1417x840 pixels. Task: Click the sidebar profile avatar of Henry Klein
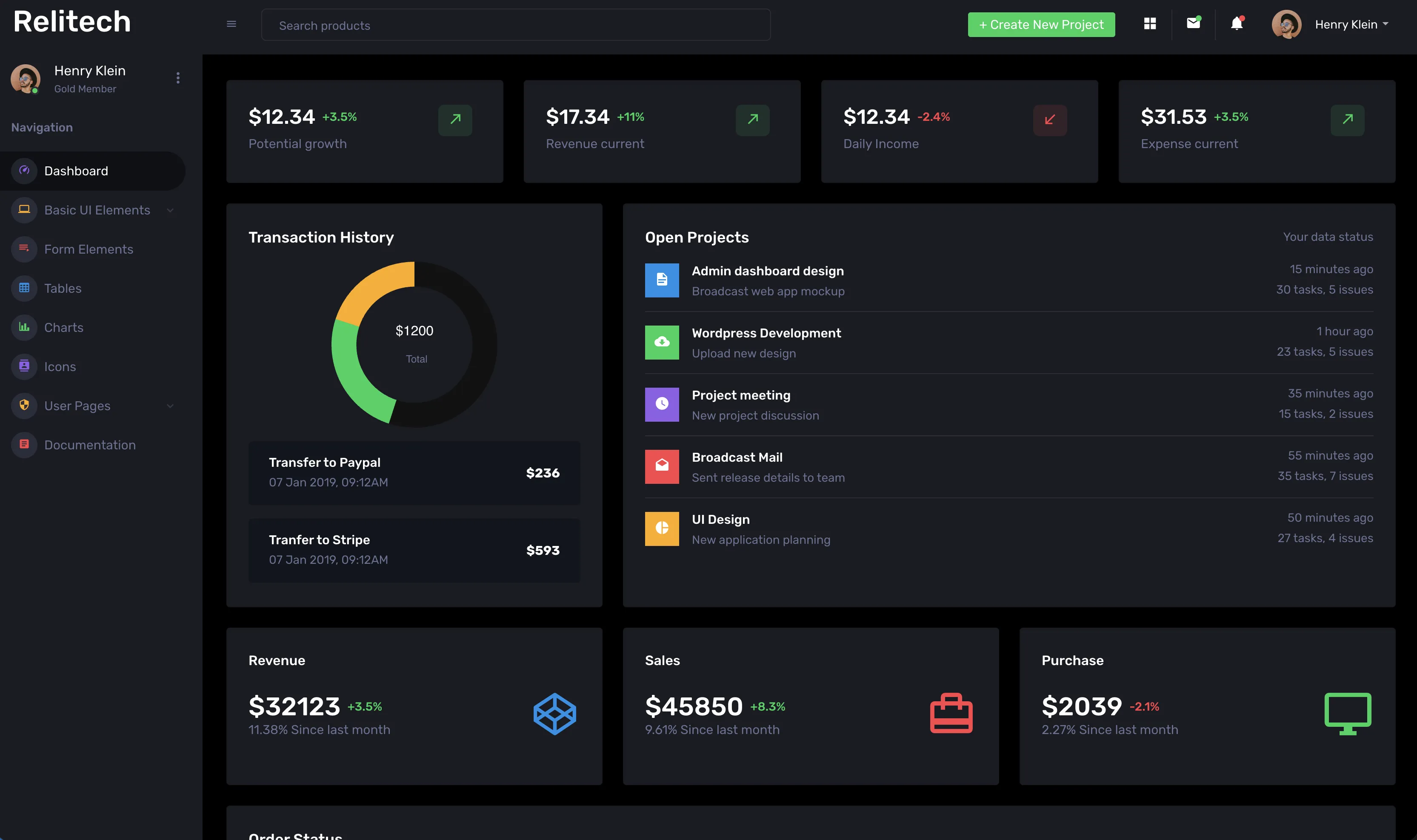[26, 79]
